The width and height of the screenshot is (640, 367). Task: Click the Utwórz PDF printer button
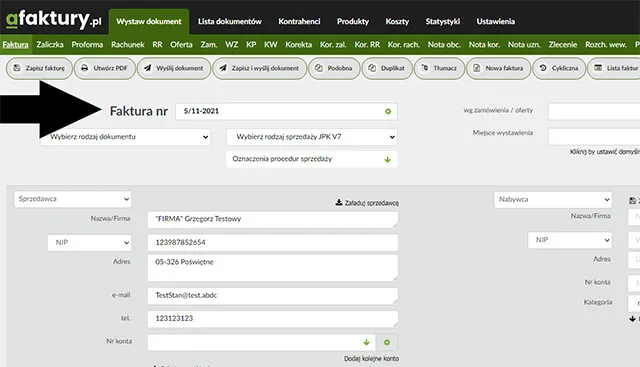point(104,68)
